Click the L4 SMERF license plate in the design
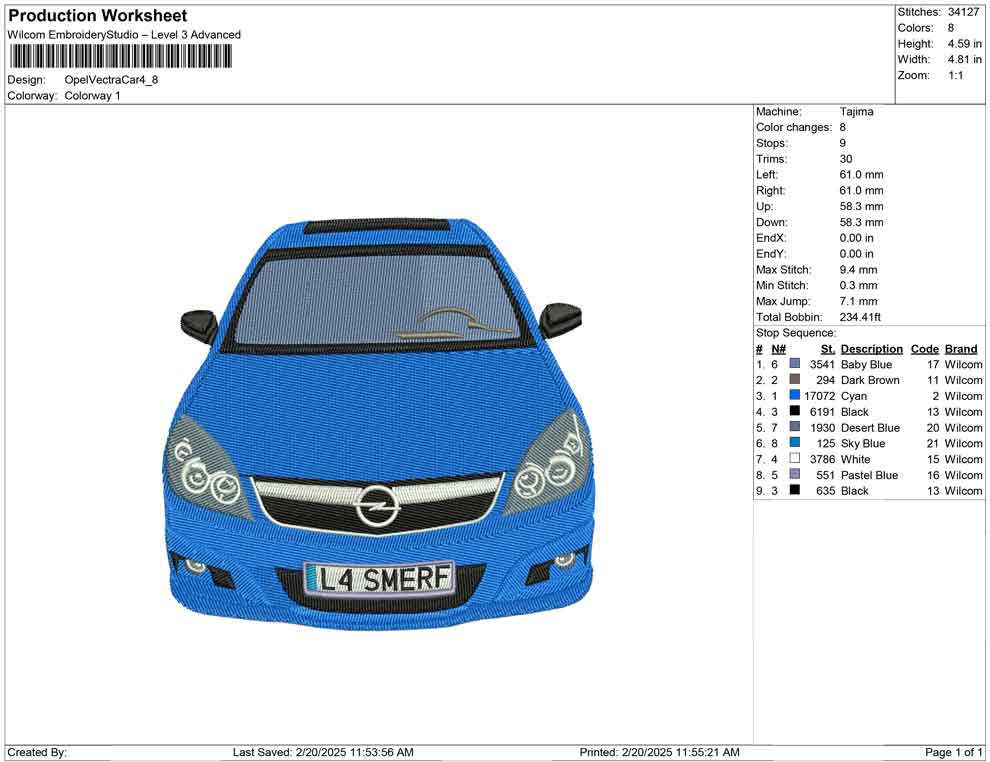This screenshot has height=762, width=990. 380,577
